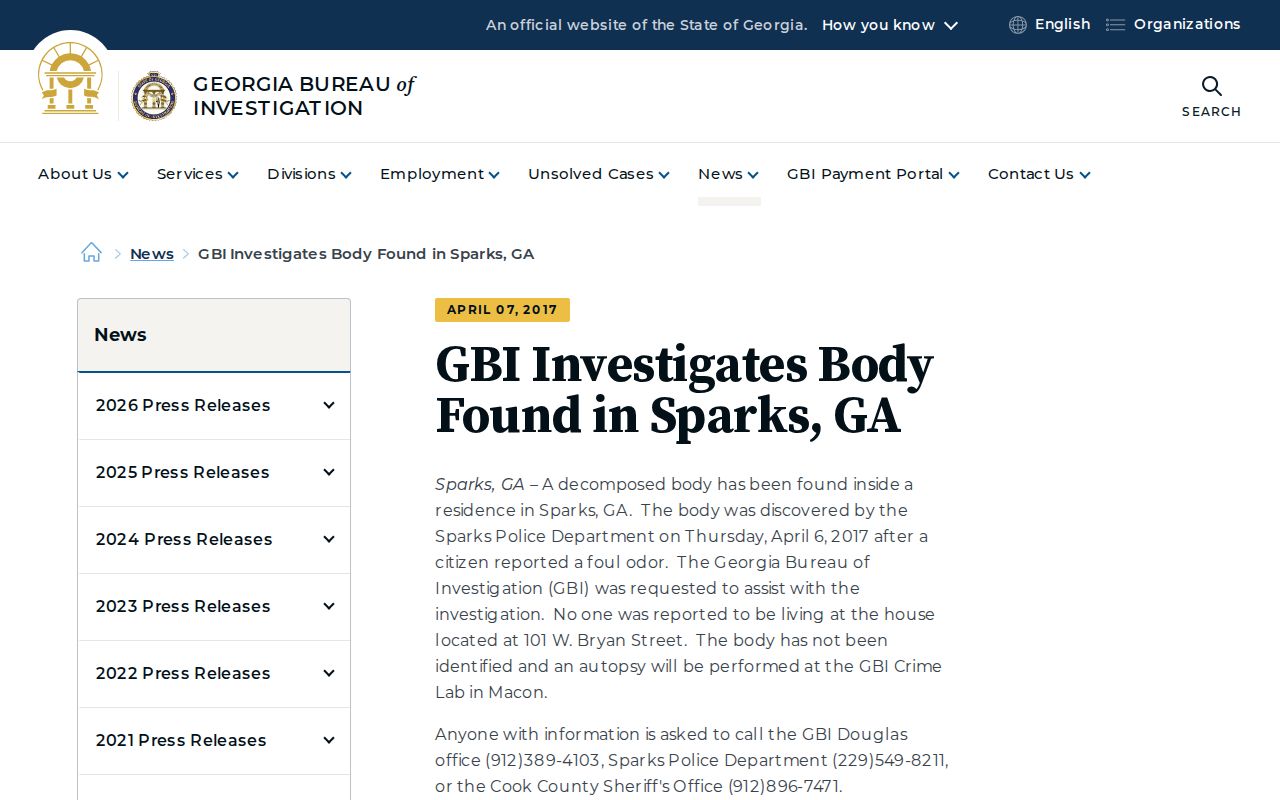
Task: Open the Organizations list
Action: click(1187, 24)
